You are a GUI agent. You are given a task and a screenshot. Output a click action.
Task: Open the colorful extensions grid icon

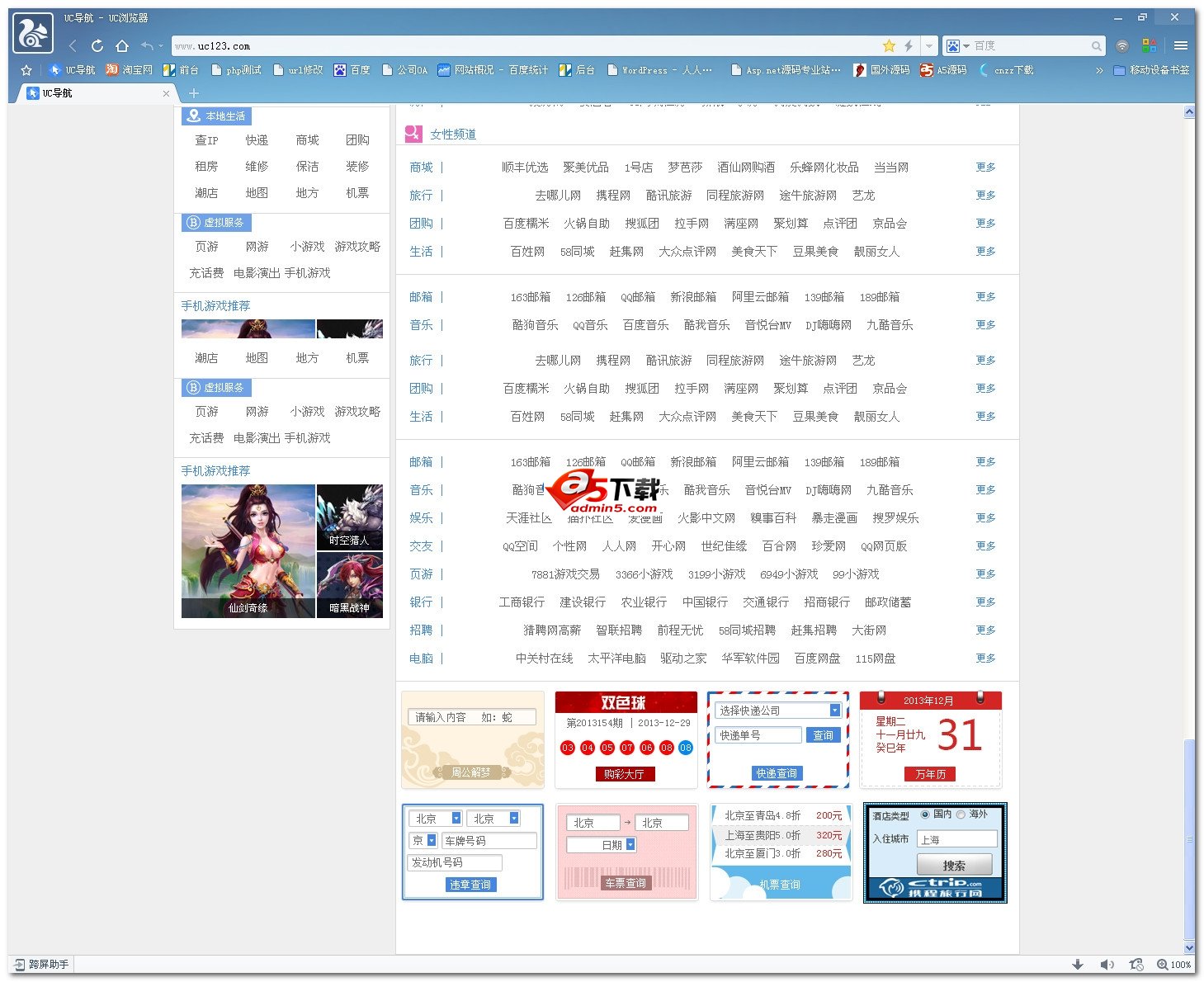[1149, 46]
